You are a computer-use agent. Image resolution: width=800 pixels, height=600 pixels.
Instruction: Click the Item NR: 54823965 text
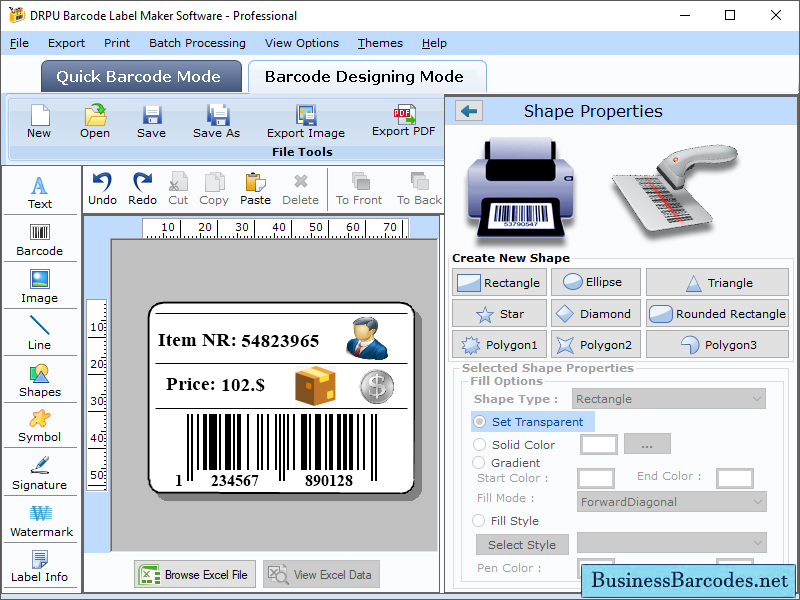(x=238, y=340)
